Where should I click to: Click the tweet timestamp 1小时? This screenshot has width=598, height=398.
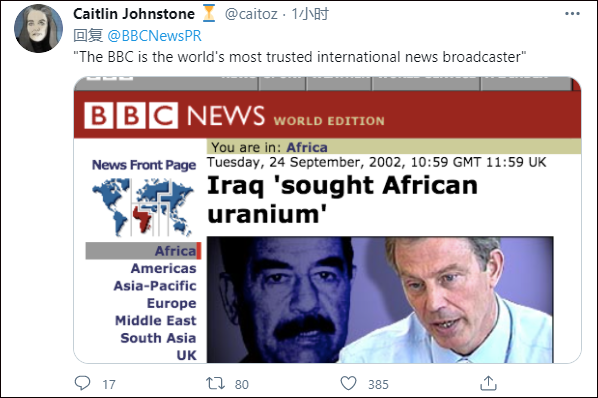tap(310, 14)
